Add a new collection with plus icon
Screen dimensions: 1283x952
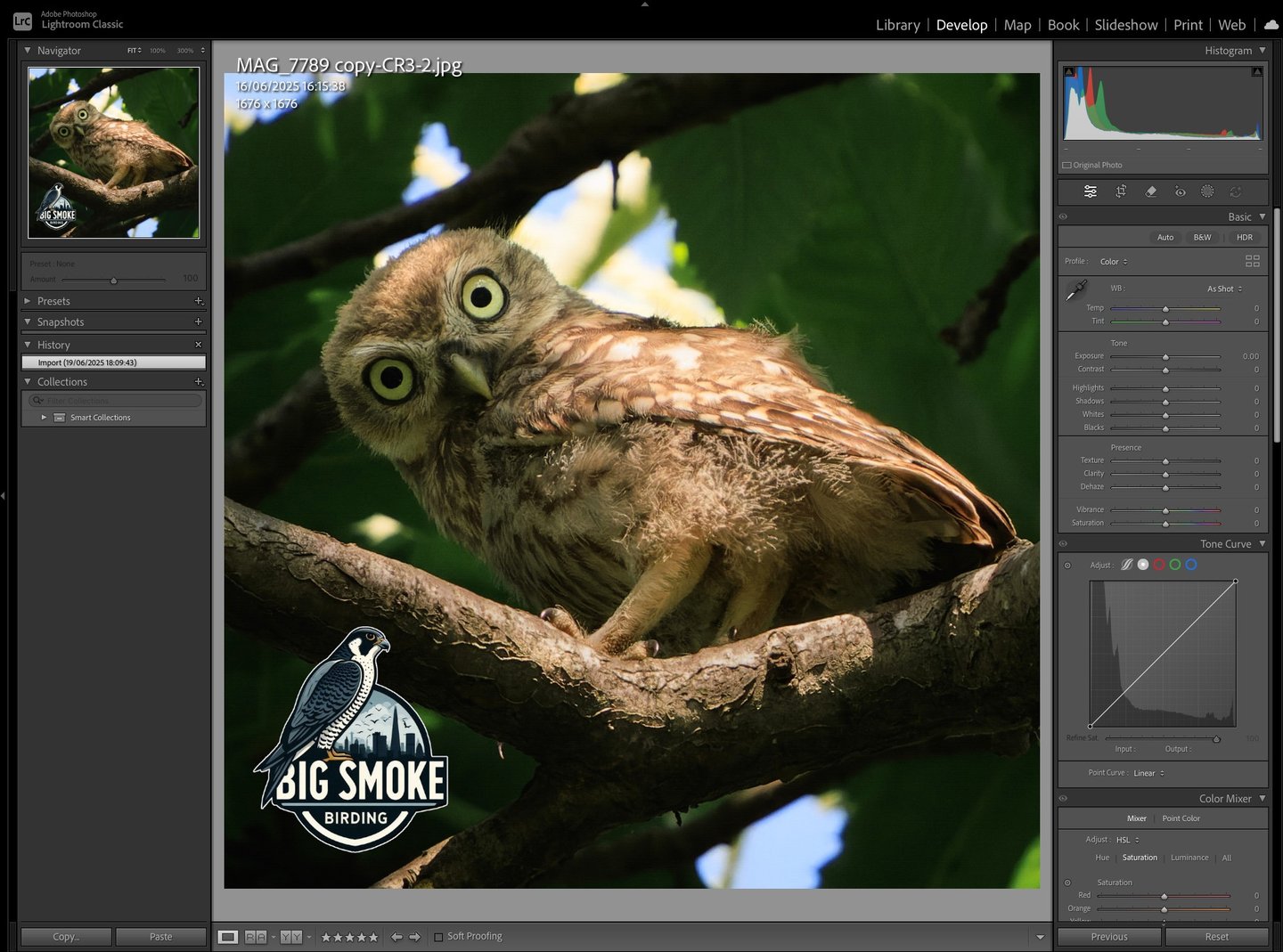(199, 382)
